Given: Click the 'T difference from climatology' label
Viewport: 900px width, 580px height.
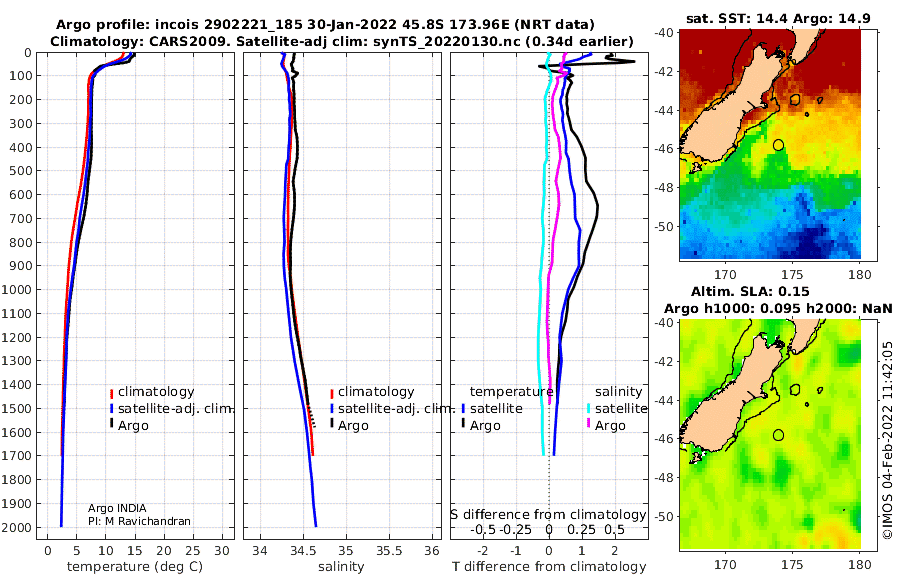Looking at the screenshot, I should pos(549,567).
